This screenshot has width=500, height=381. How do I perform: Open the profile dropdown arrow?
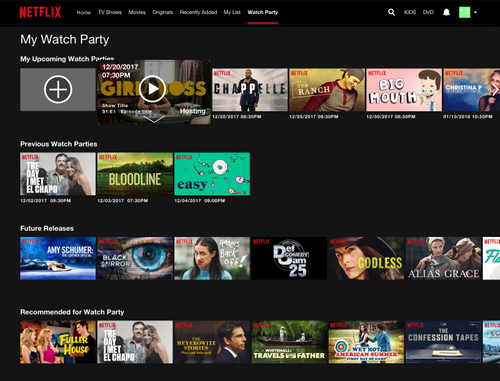(x=475, y=12)
